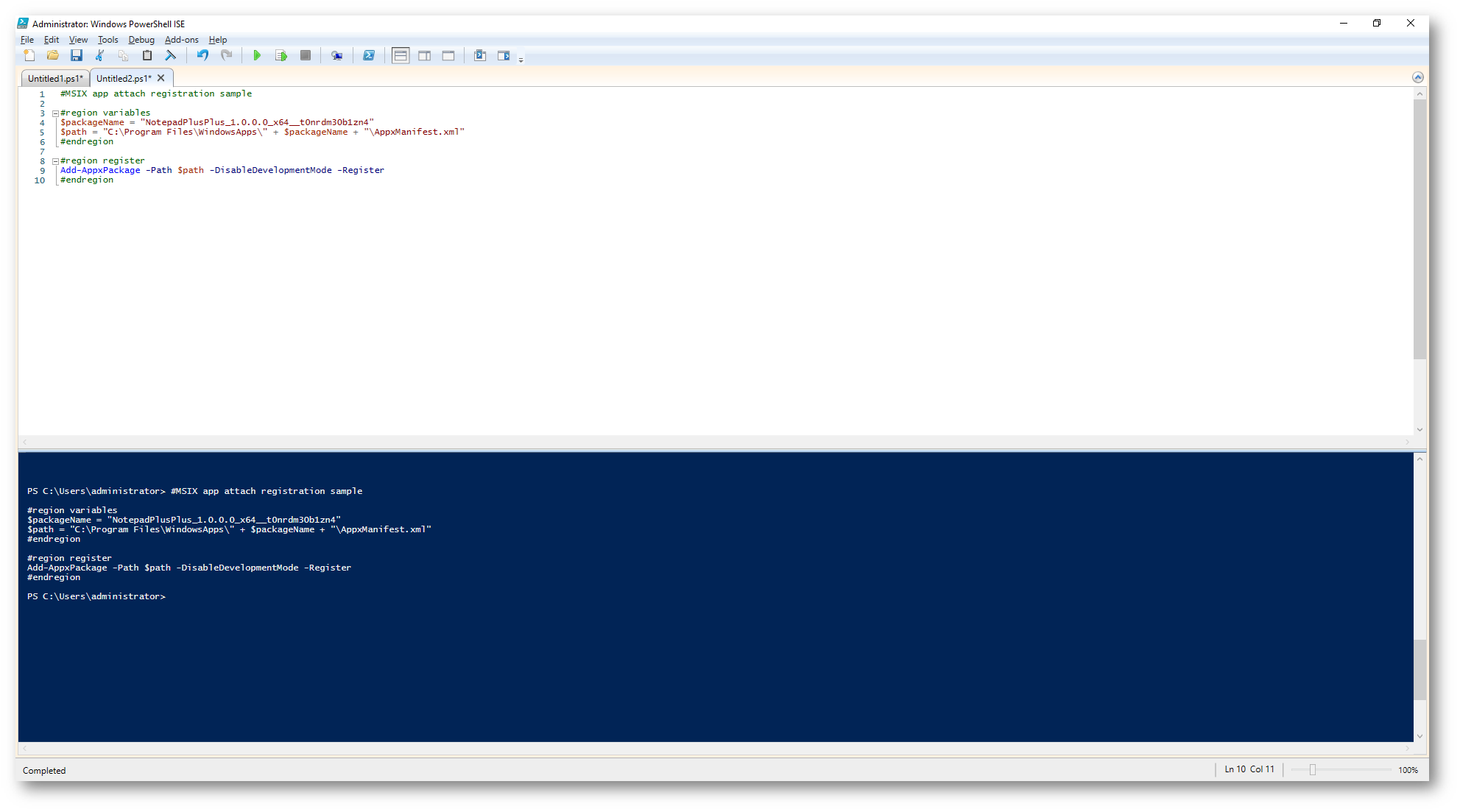The height and width of the screenshot is (812, 1460).
Task: Switch to the Untitled1.ps1 tab
Action: [x=55, y=78]
